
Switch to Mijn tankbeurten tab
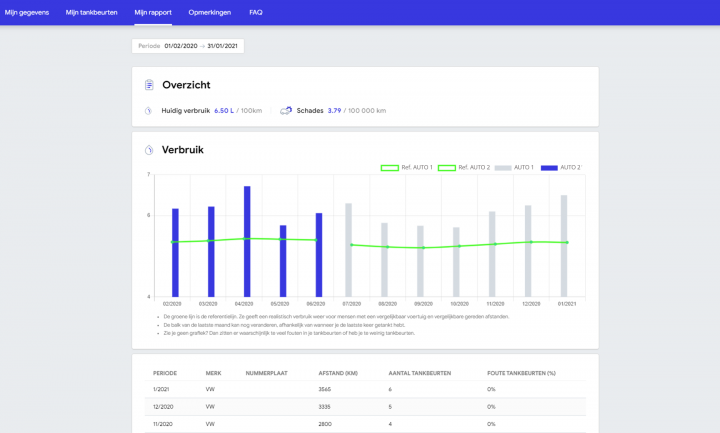tap(91, 12)
